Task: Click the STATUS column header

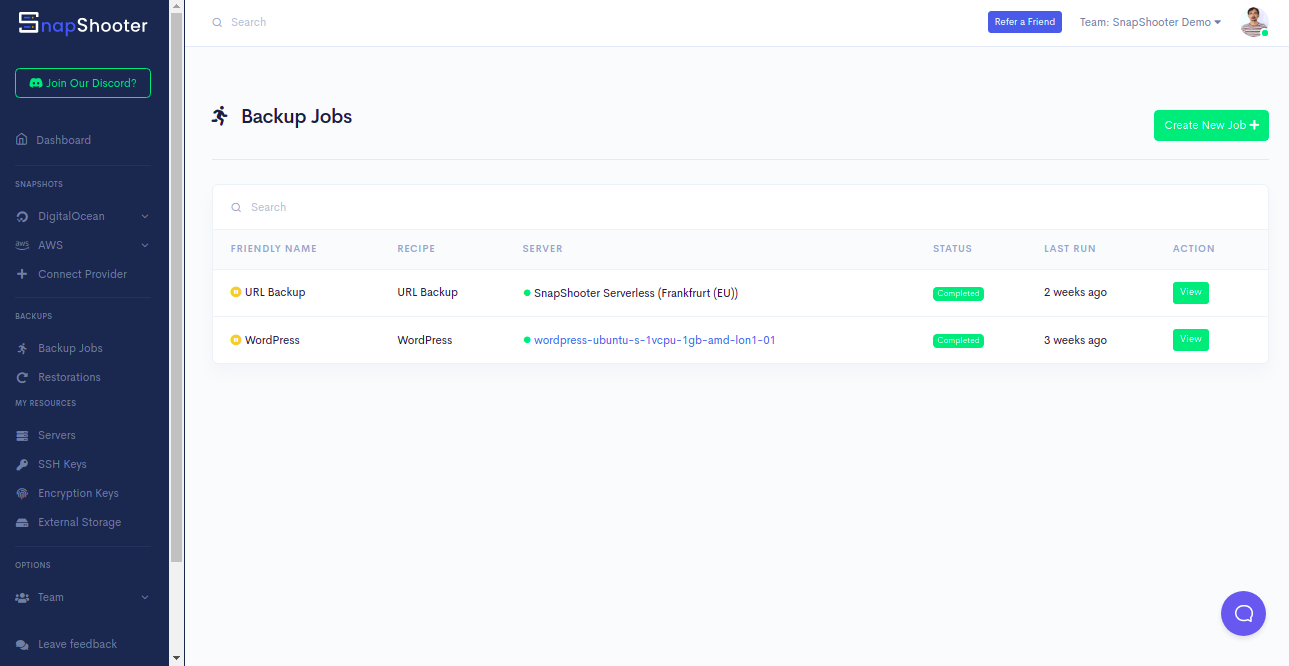Action: 952,249
